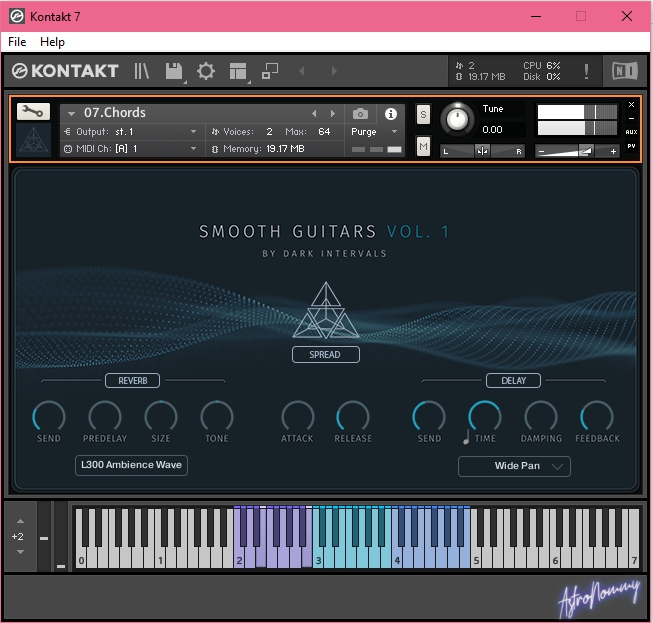
Task: Open the Output st.1 dropdown
Action: tap(130, 132)
